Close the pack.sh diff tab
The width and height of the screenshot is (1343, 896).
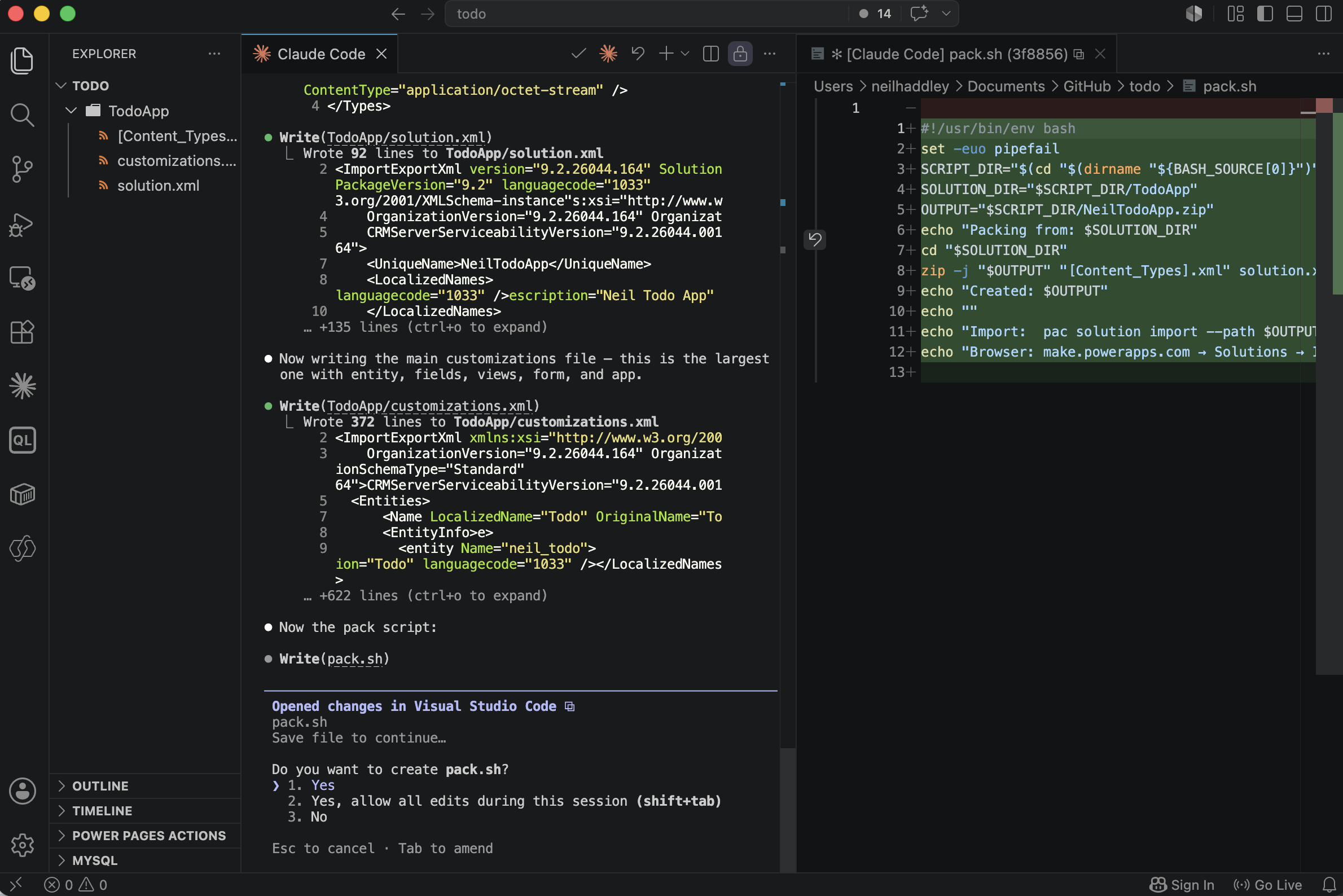(x=1100, y=54)
